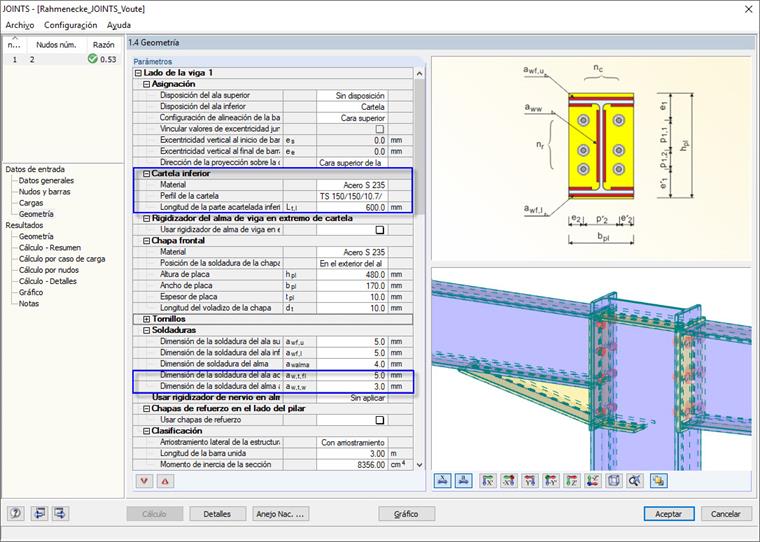Click the Aceptar button

pos(668,514)
